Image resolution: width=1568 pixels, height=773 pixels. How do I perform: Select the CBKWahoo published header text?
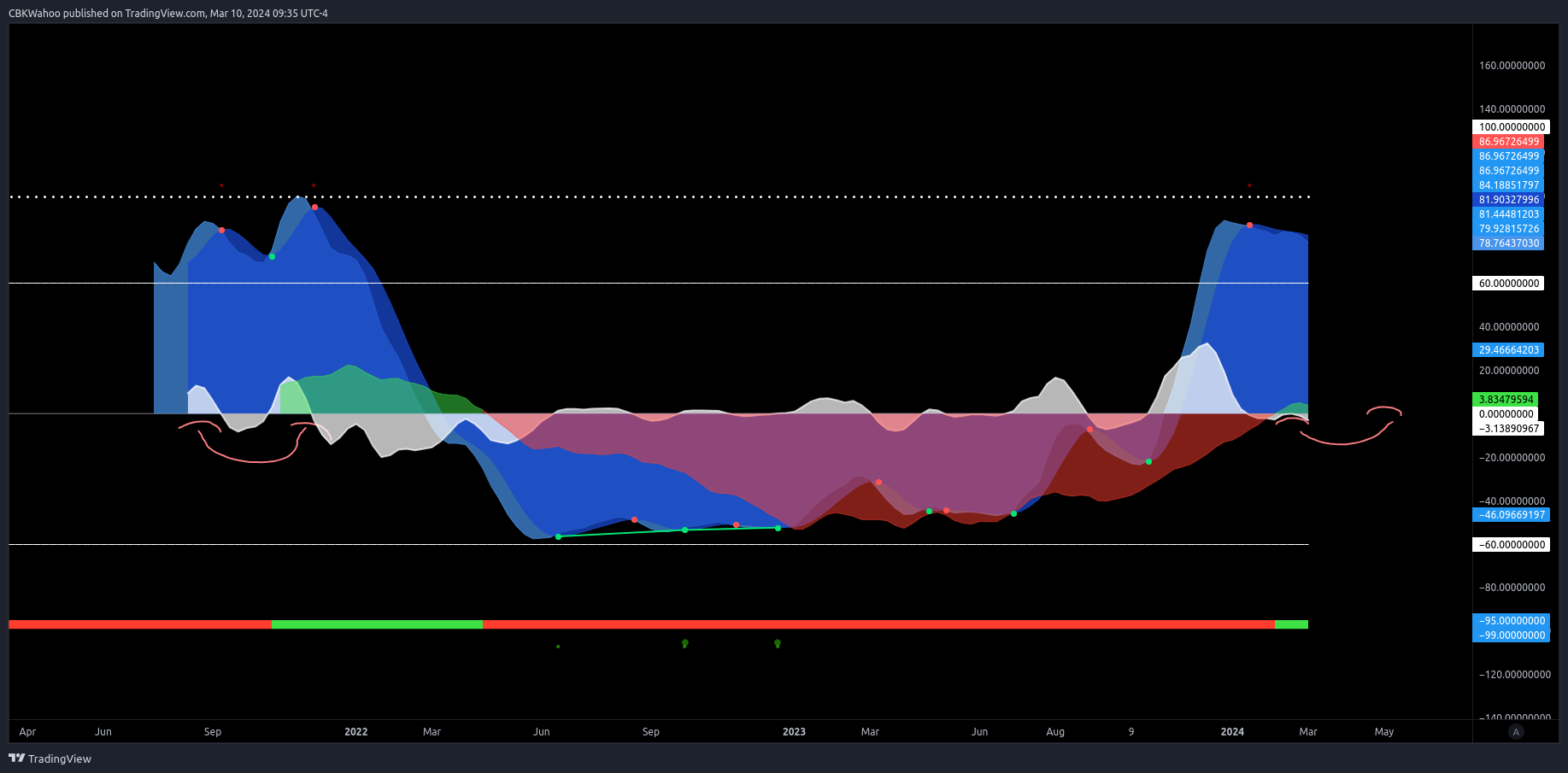[168, 13]
